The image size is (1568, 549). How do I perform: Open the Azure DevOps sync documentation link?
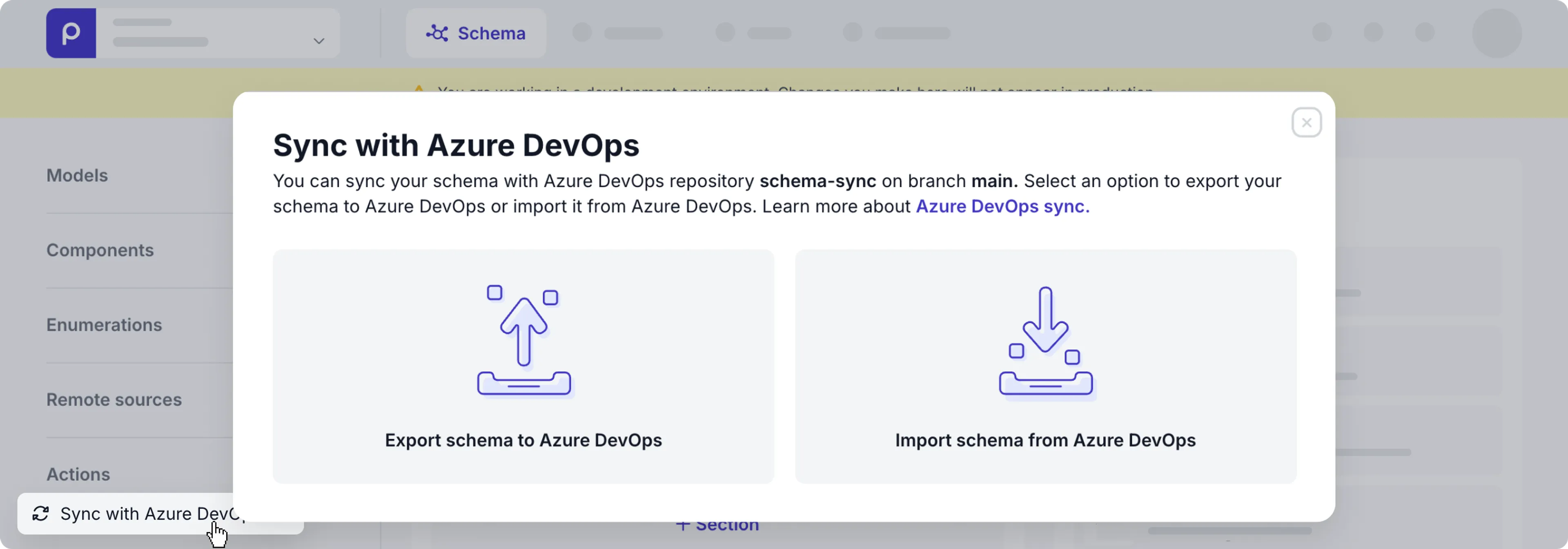[1002, 206]
